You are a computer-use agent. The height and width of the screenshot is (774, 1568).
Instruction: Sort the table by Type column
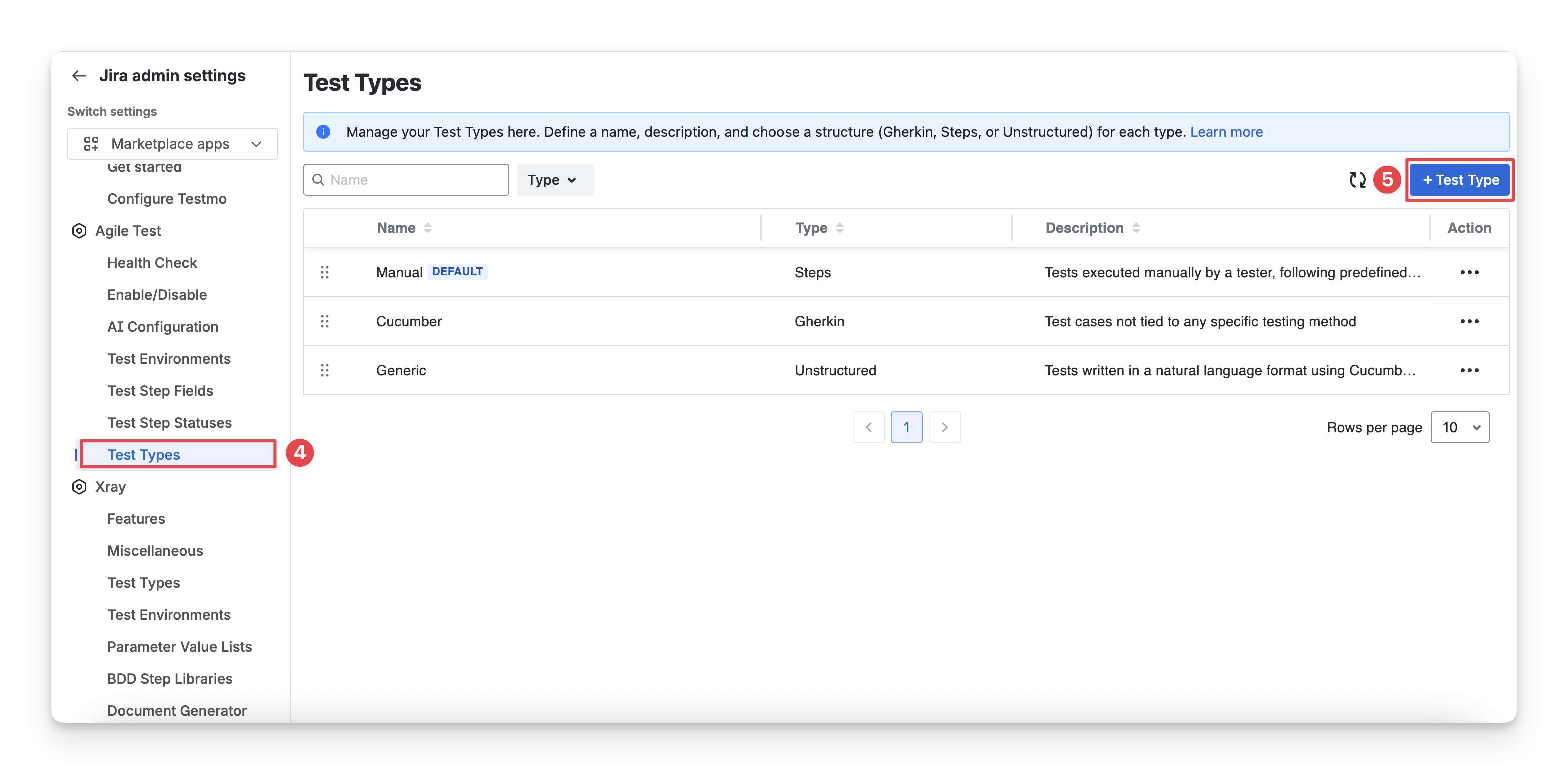[839, 228]
